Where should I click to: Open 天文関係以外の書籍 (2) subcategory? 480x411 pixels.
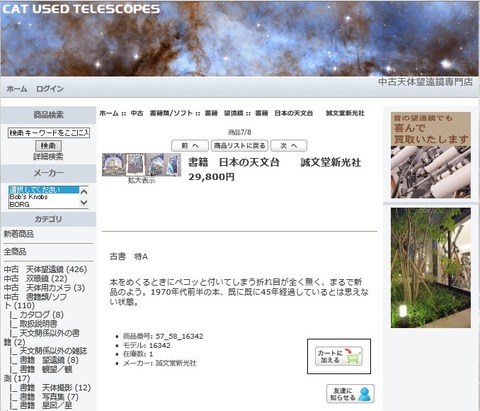42,337
